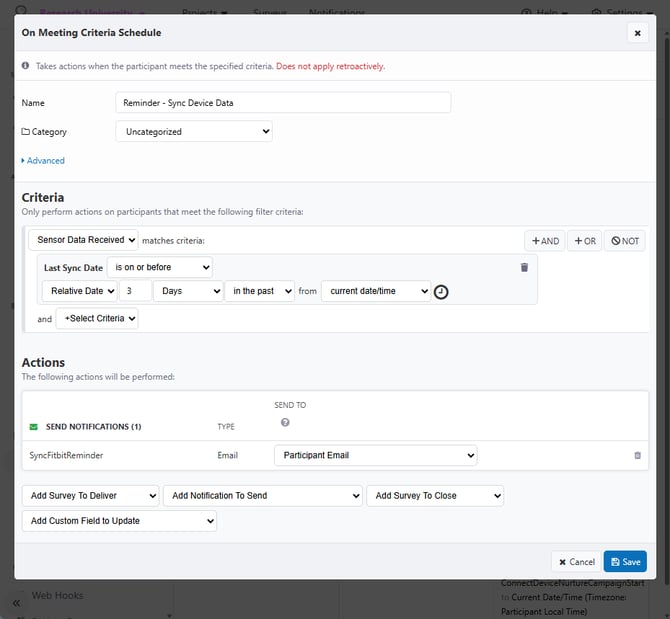
Task: Change the 'is on or before' operator dropdown
Action: [x=160, y=267]
